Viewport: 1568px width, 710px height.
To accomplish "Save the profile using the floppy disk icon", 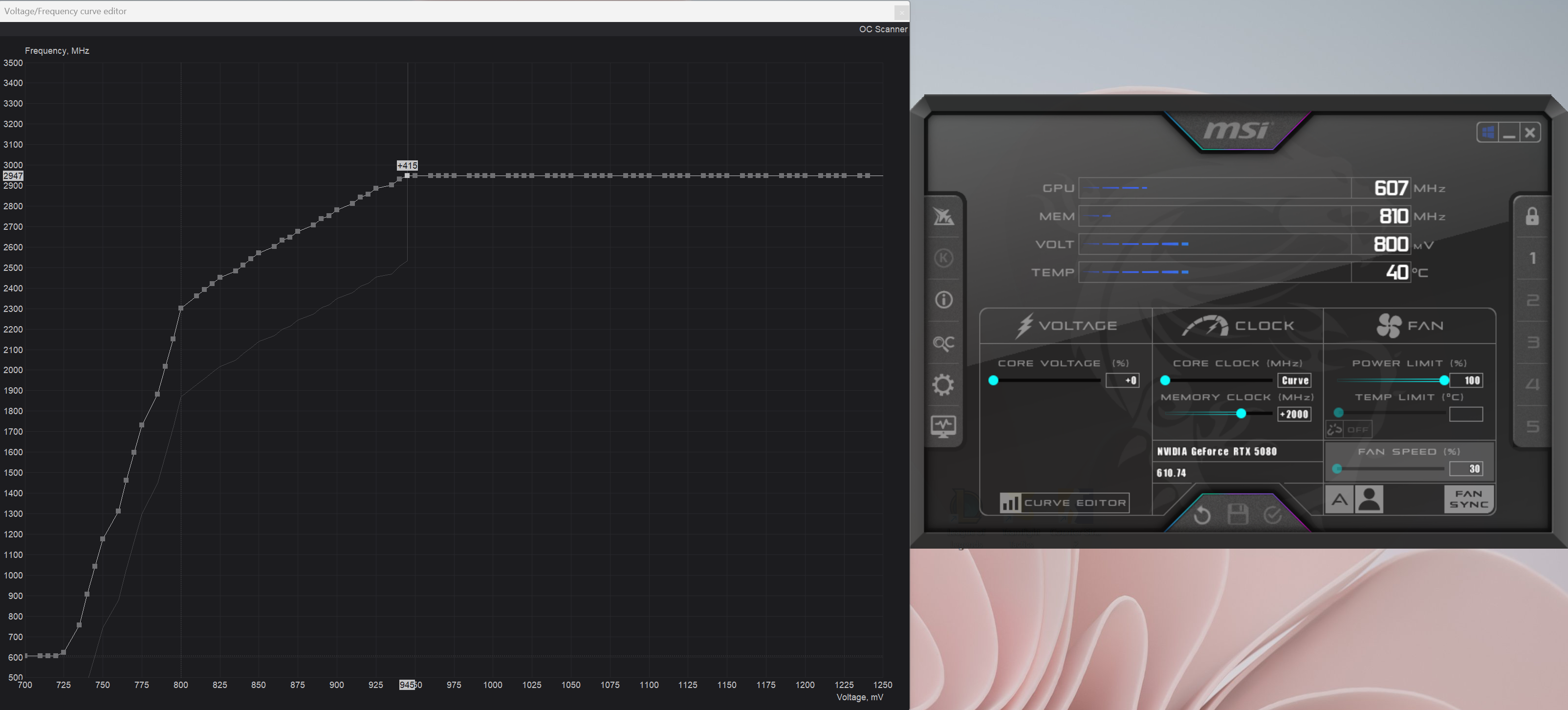I will 1238,514.
